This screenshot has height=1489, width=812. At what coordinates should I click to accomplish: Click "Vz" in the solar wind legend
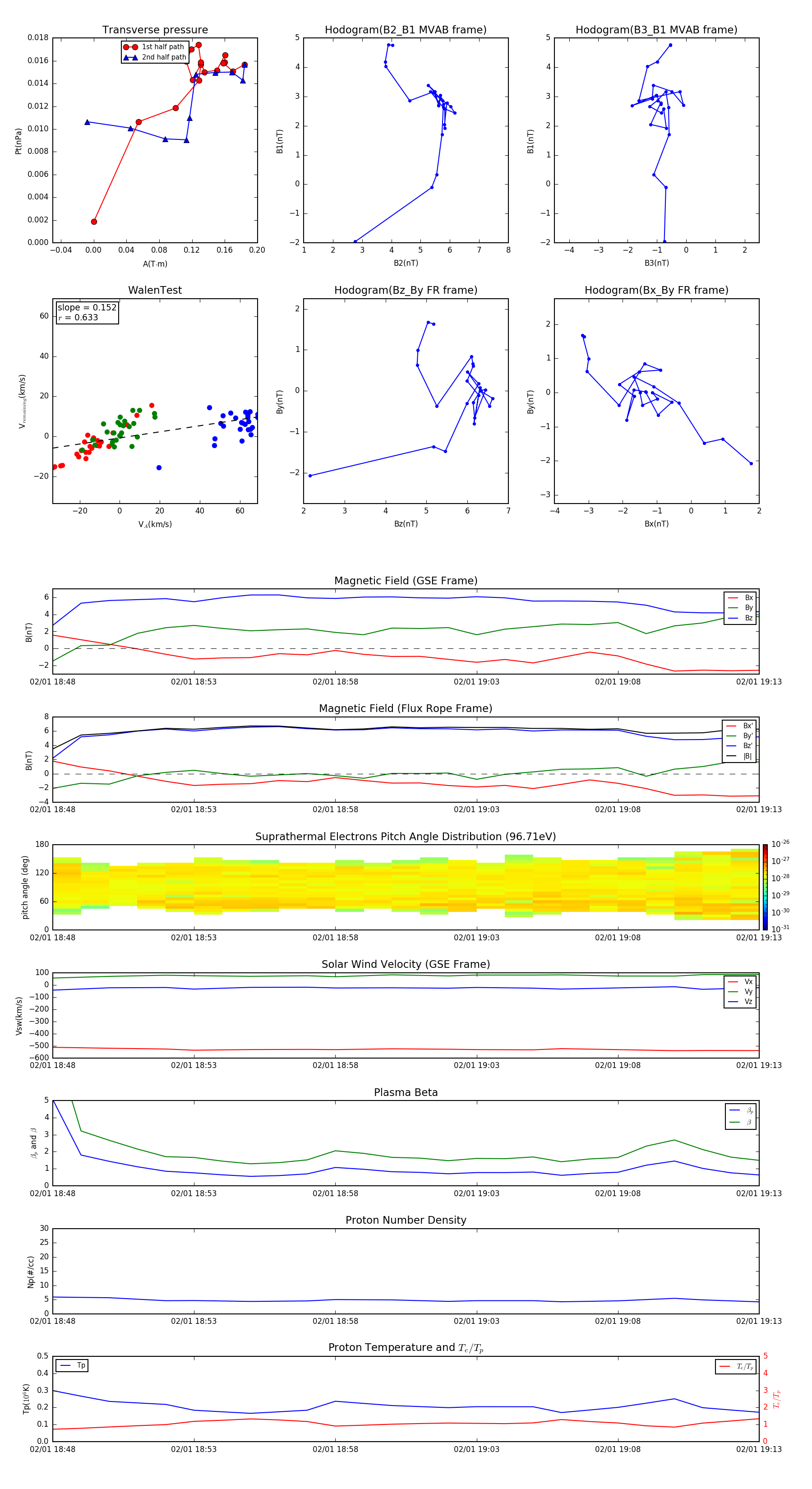click(748, 1002)
